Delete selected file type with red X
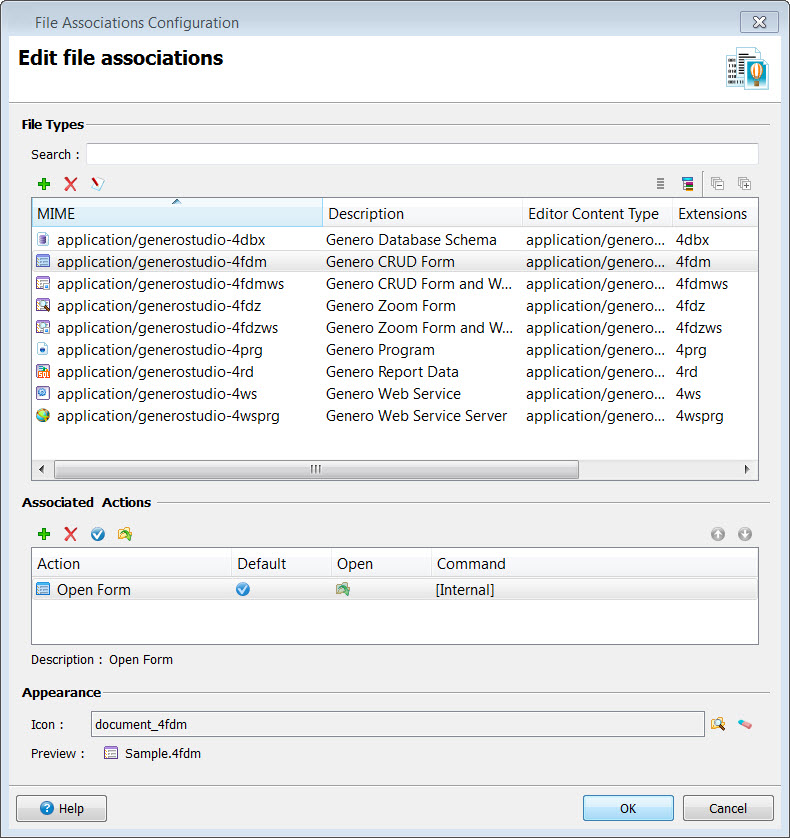This screenshot has width=790, height=838. coord(71,184)
